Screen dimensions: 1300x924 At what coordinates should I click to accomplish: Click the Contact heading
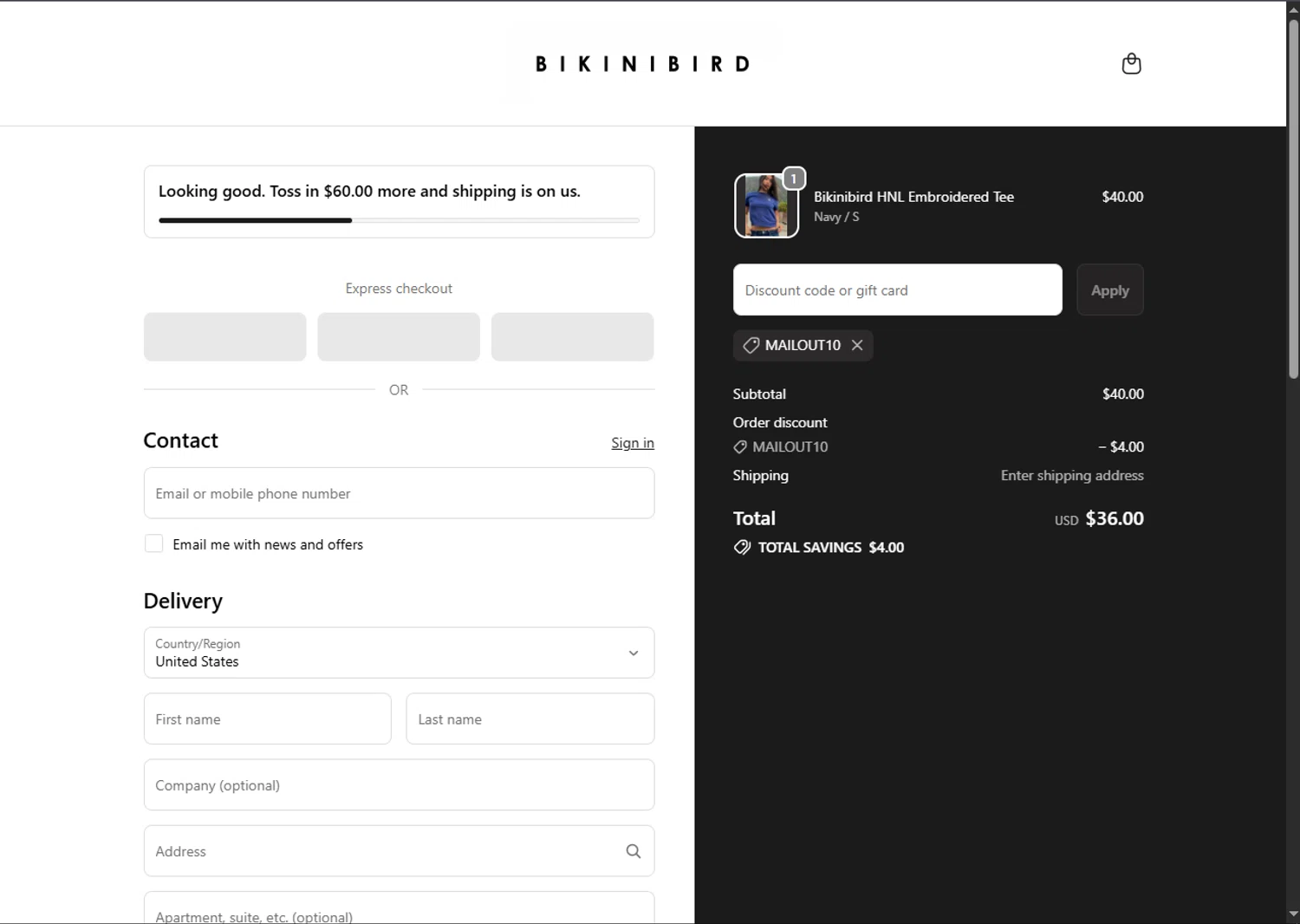click(x=180, y=440)
